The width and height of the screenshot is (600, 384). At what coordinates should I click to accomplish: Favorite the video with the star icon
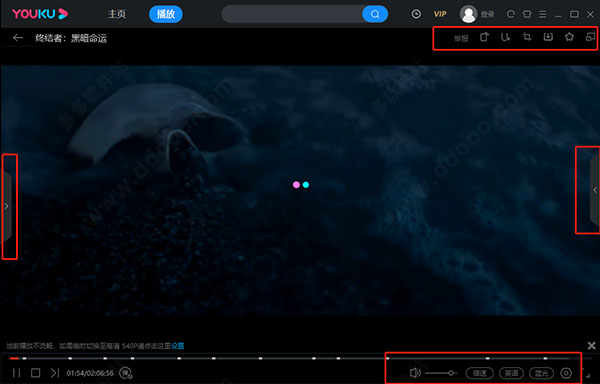pos(569,37)
